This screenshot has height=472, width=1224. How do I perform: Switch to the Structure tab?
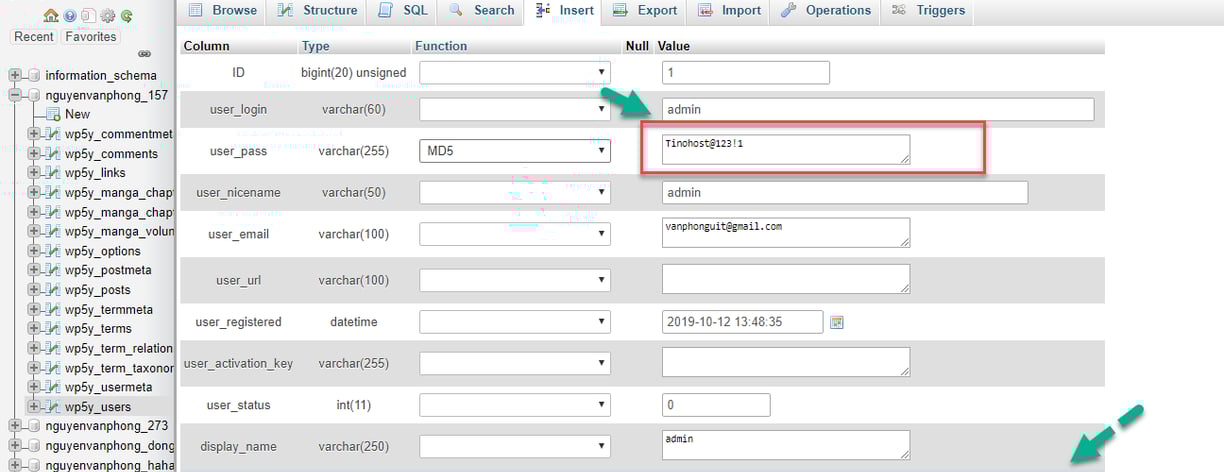point(317,11)
